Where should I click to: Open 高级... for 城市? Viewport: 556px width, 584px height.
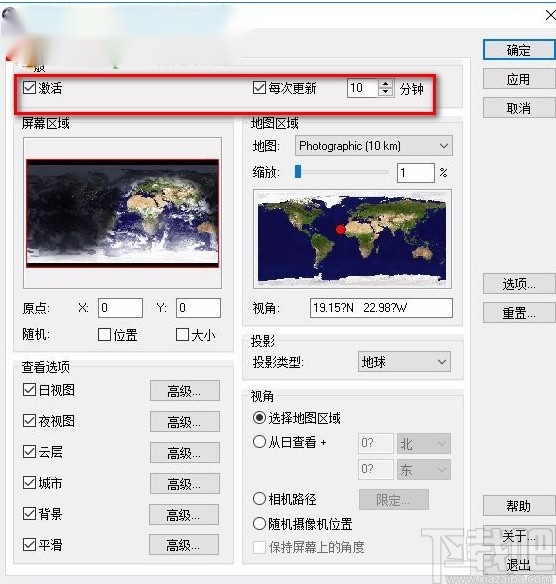185,484
